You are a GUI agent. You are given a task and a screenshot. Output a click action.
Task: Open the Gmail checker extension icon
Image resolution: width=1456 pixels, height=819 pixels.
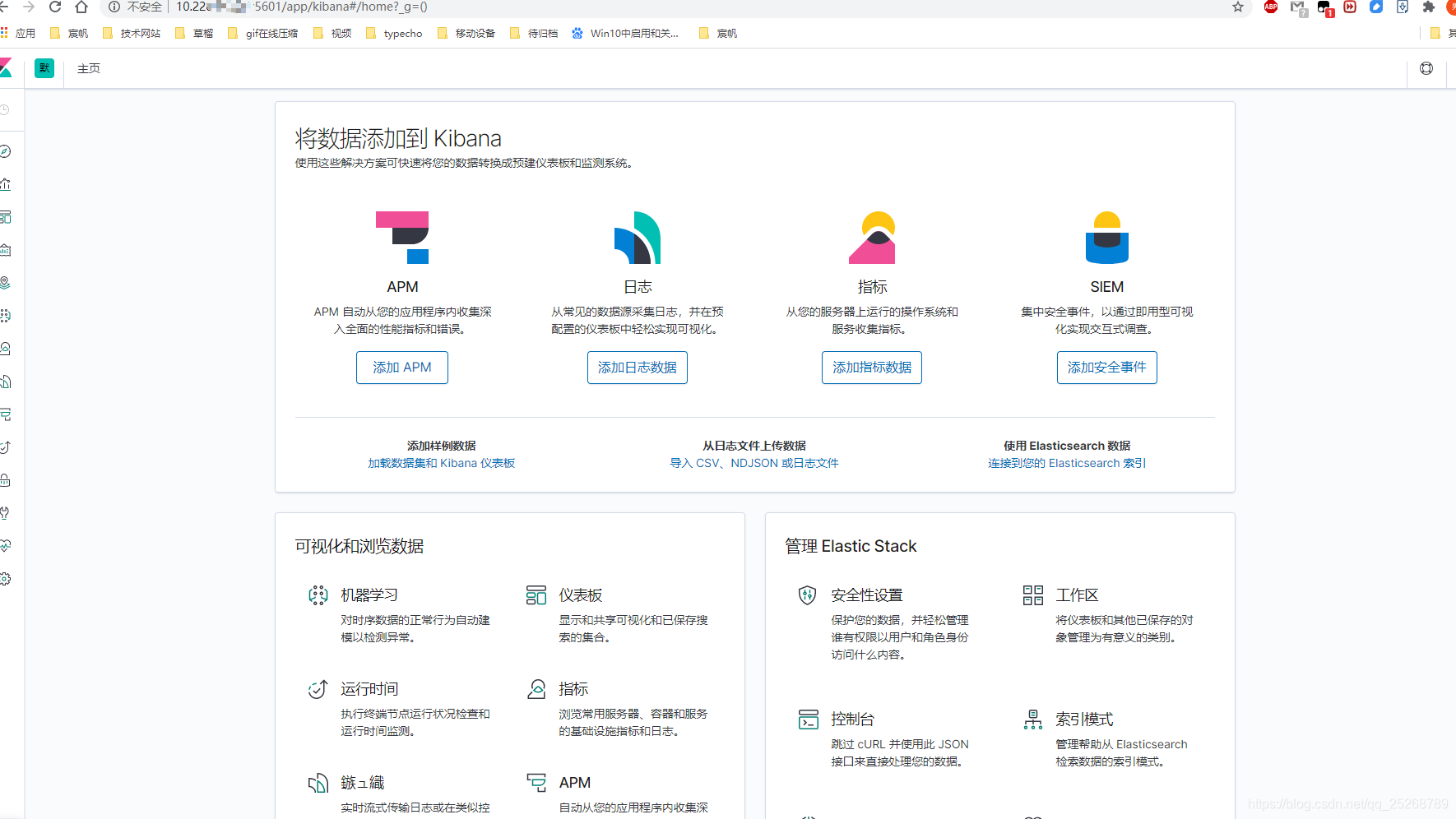coord(1298,7)
